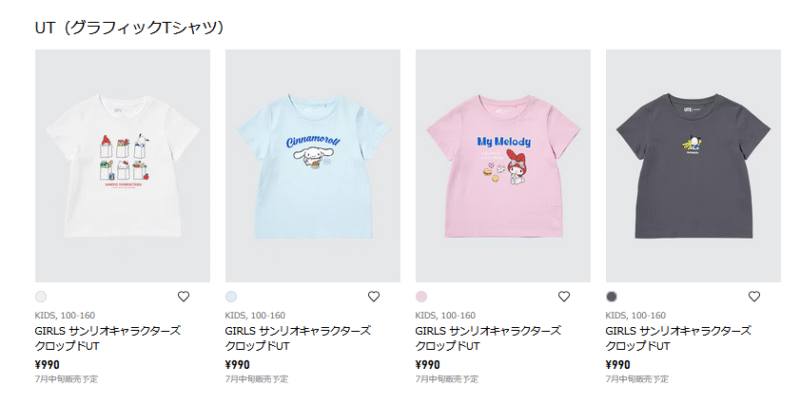This screenshot has width=800, height=405.
Task: Open the dark gray Pochacco T-shirt image
Action: (x=693, y=166)
